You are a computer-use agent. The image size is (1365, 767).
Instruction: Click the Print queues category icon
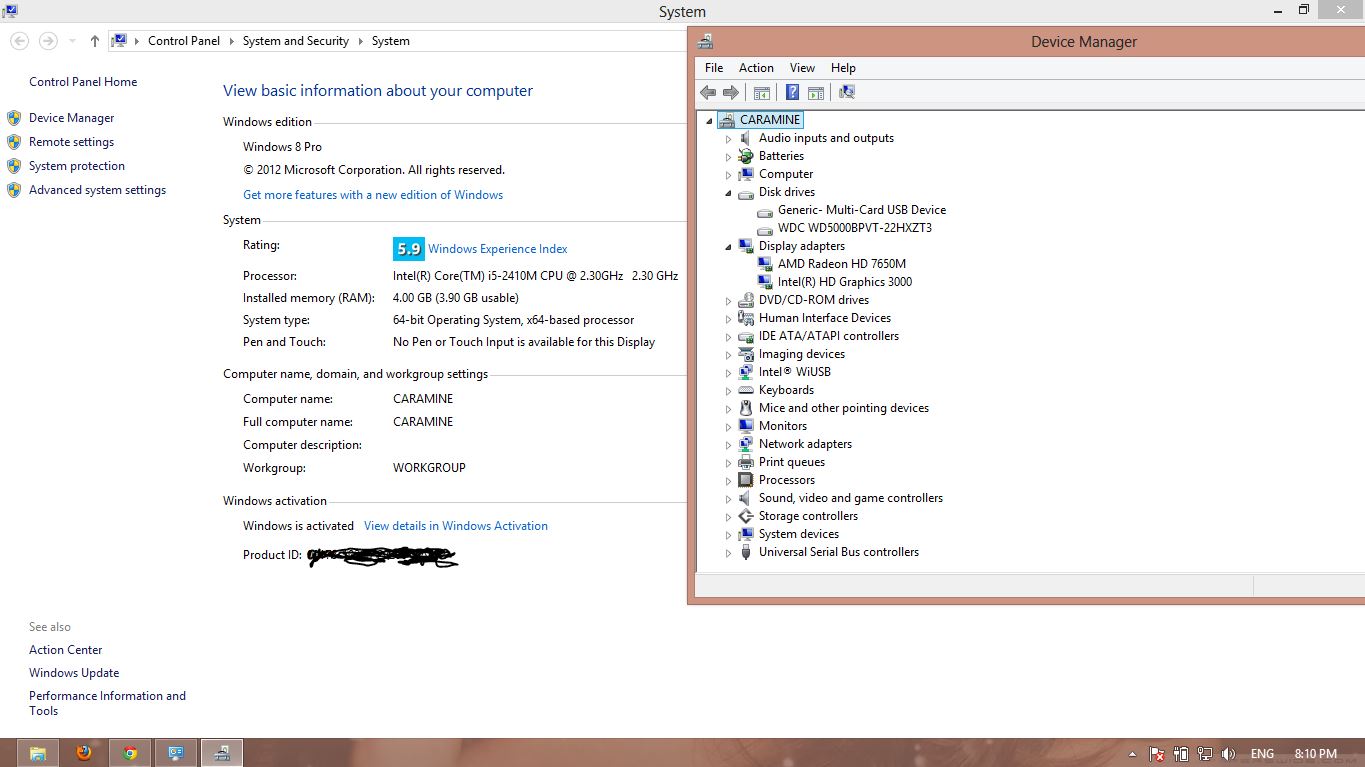click(746, 462)
